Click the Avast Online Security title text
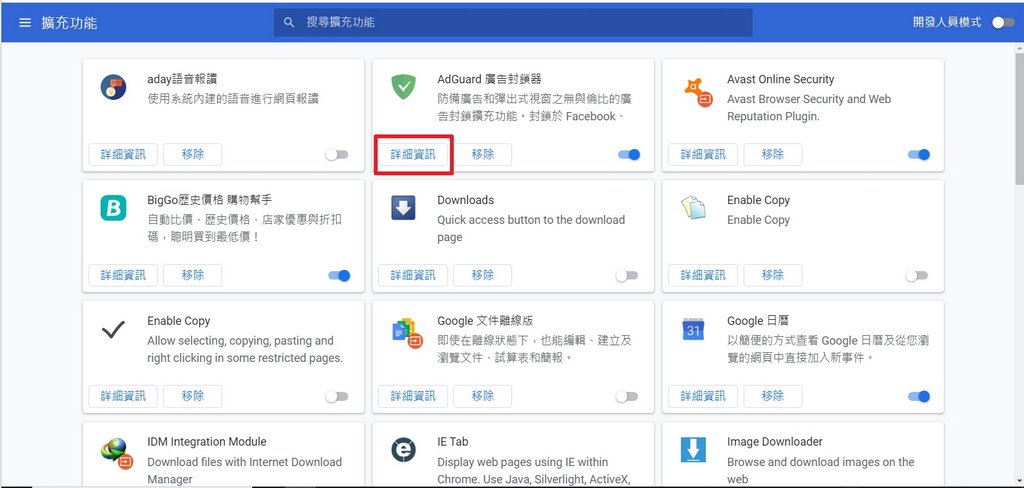 780,79
